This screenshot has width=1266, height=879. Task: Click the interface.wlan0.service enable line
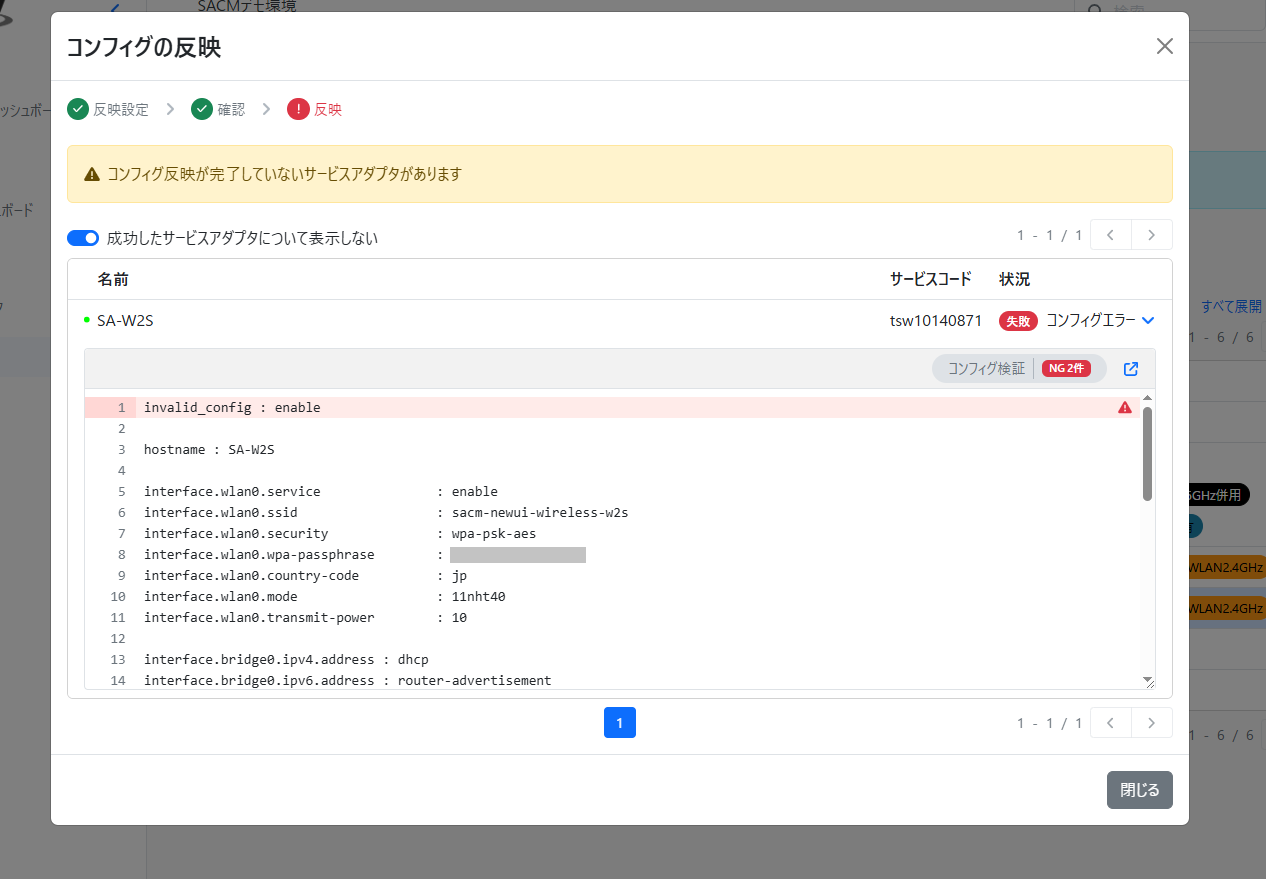321,492
